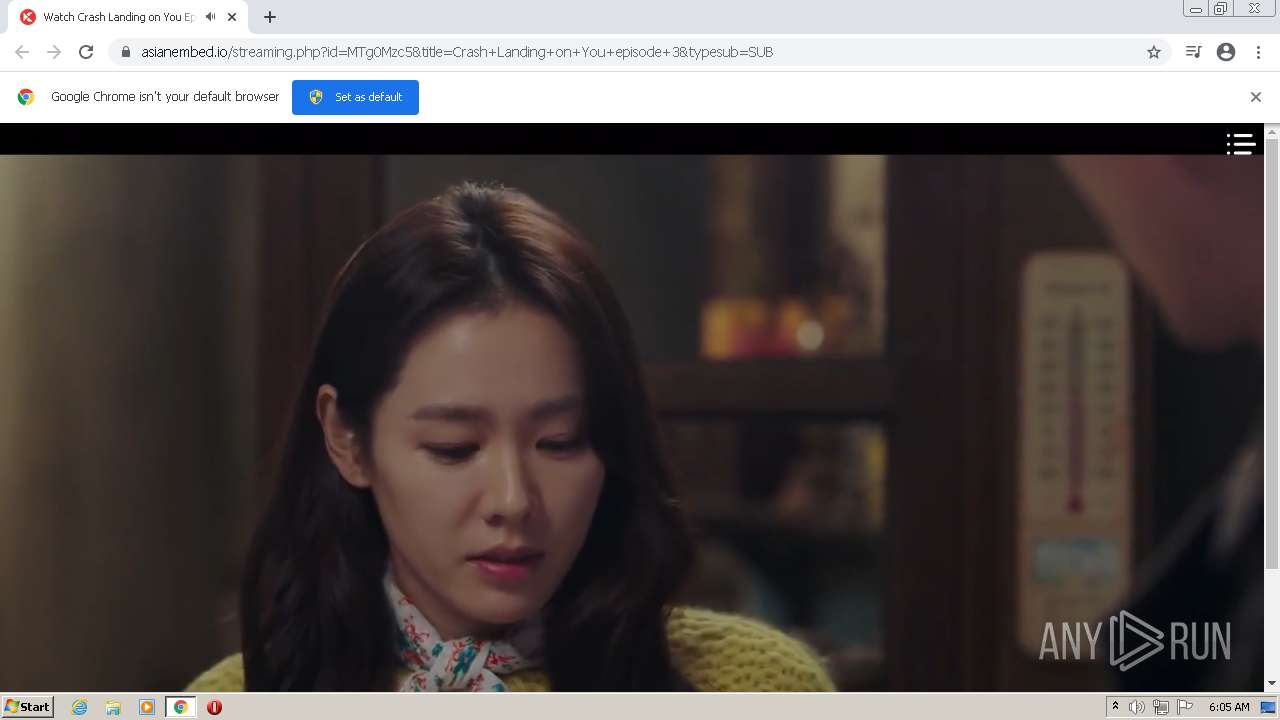Close the Crash Landing on You tab
This screenshot has height=720, width=1280.
[x=232, y=17]
